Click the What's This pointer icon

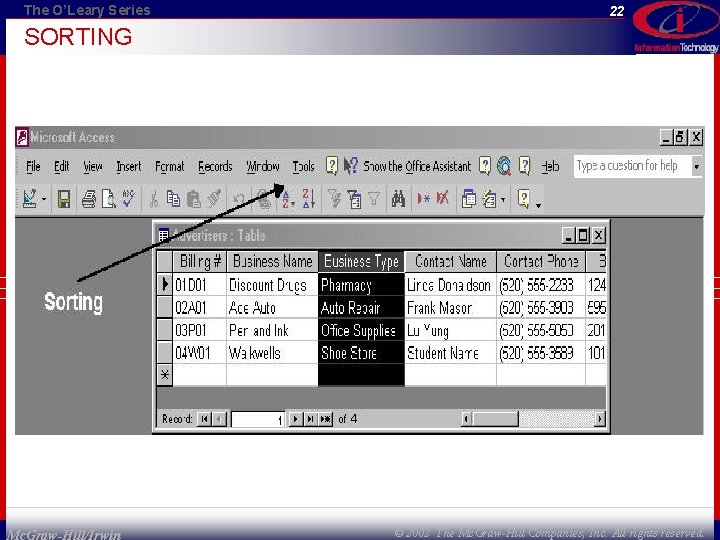point(351,165)
